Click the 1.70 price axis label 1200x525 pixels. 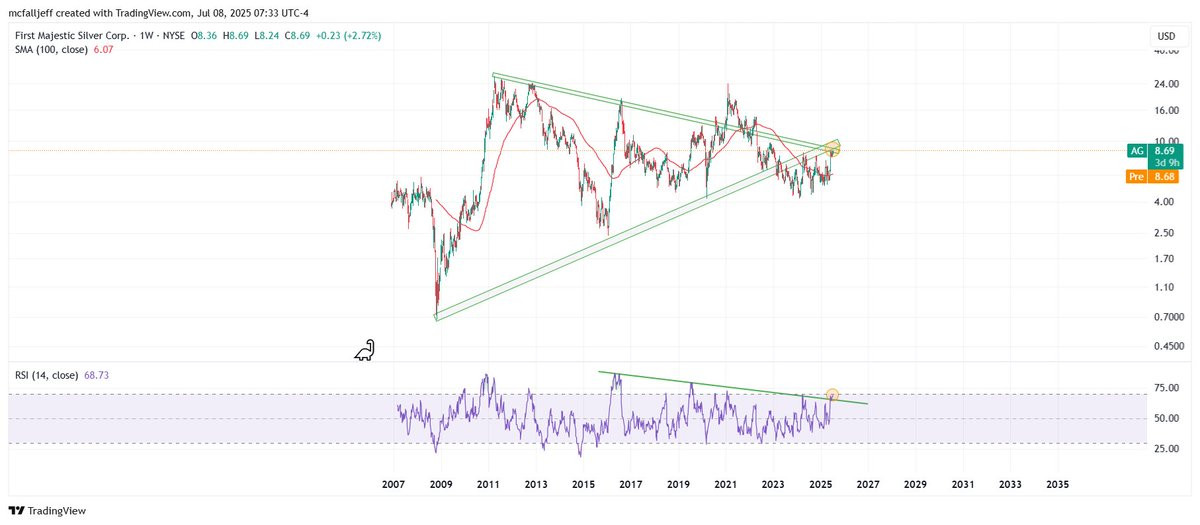point(1164,259)
